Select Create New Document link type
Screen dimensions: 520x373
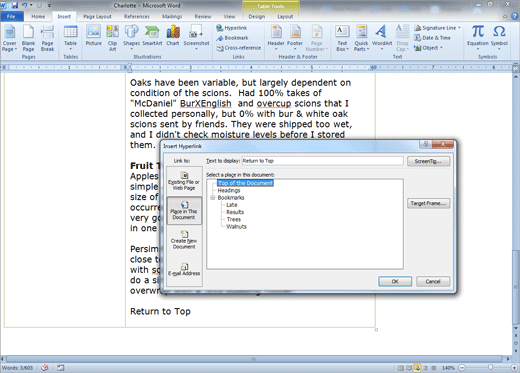tap(184, 240)
